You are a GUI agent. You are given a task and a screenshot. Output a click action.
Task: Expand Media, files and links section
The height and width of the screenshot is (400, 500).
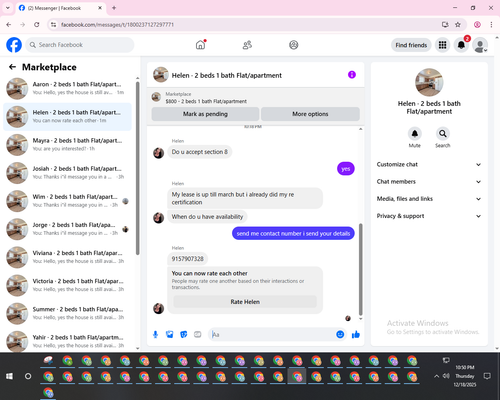(429, 199)
